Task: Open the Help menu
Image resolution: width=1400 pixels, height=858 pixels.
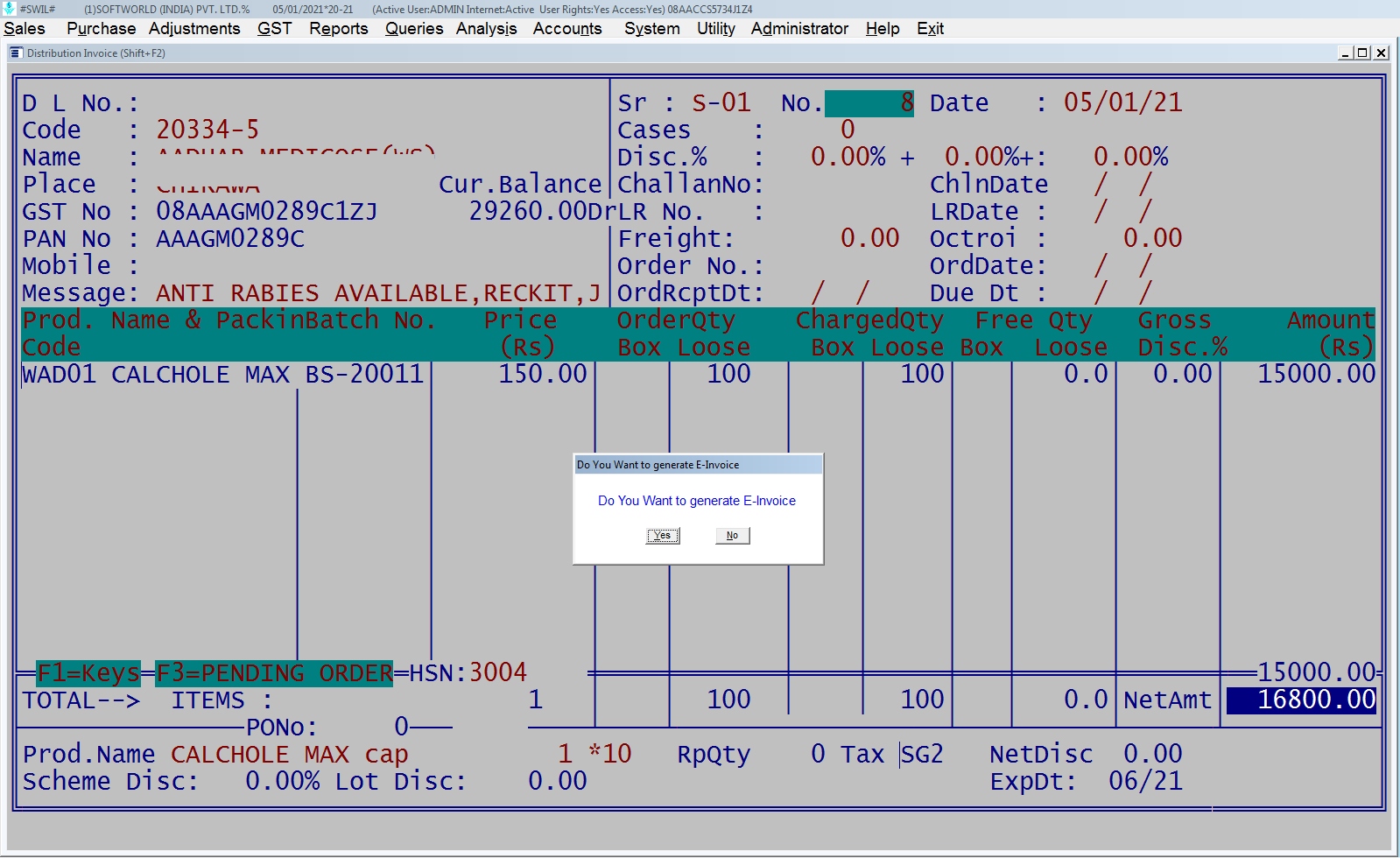Action: [883, 29]
